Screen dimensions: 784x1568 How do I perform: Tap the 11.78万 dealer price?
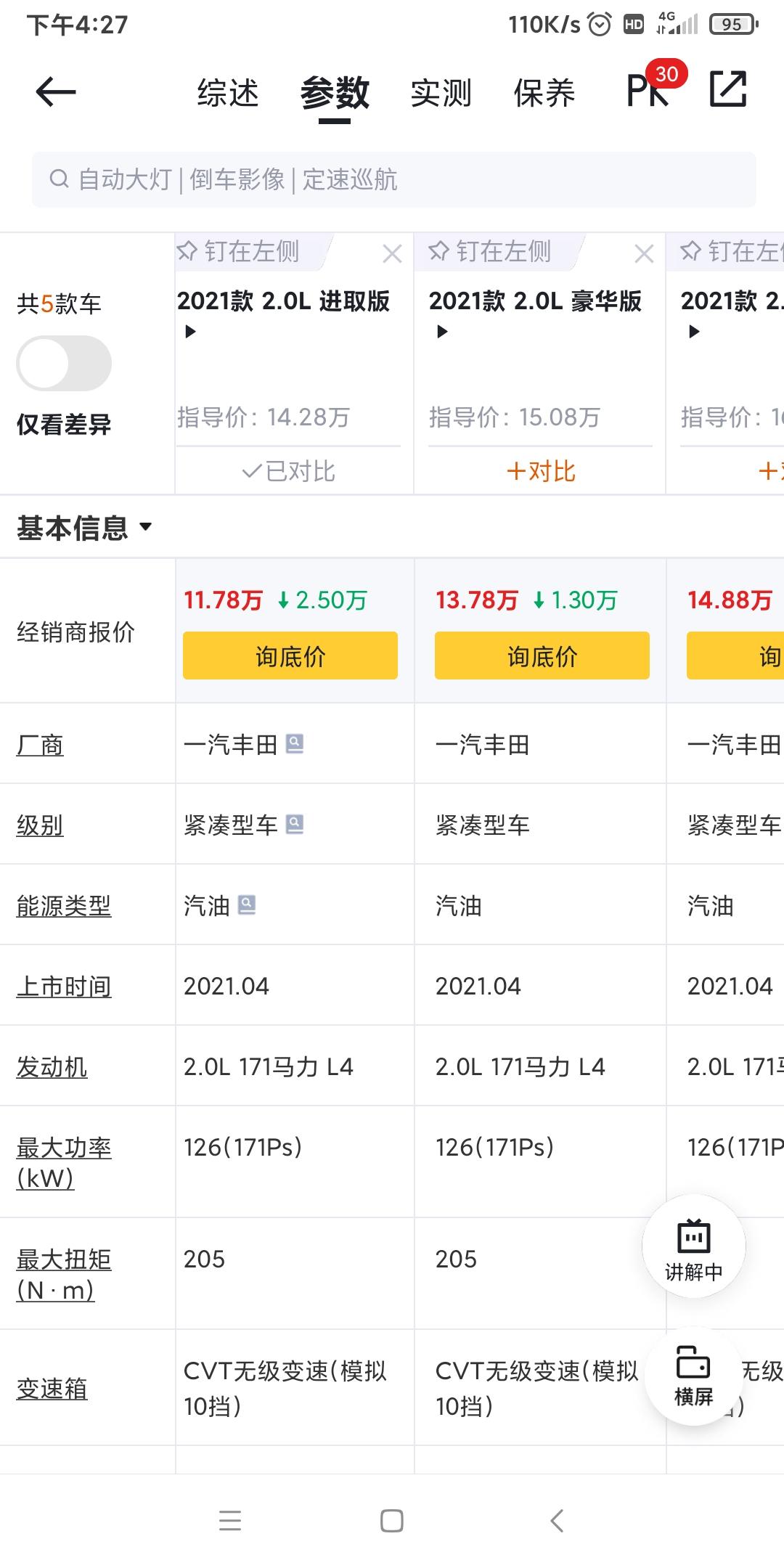click(223, 600)
